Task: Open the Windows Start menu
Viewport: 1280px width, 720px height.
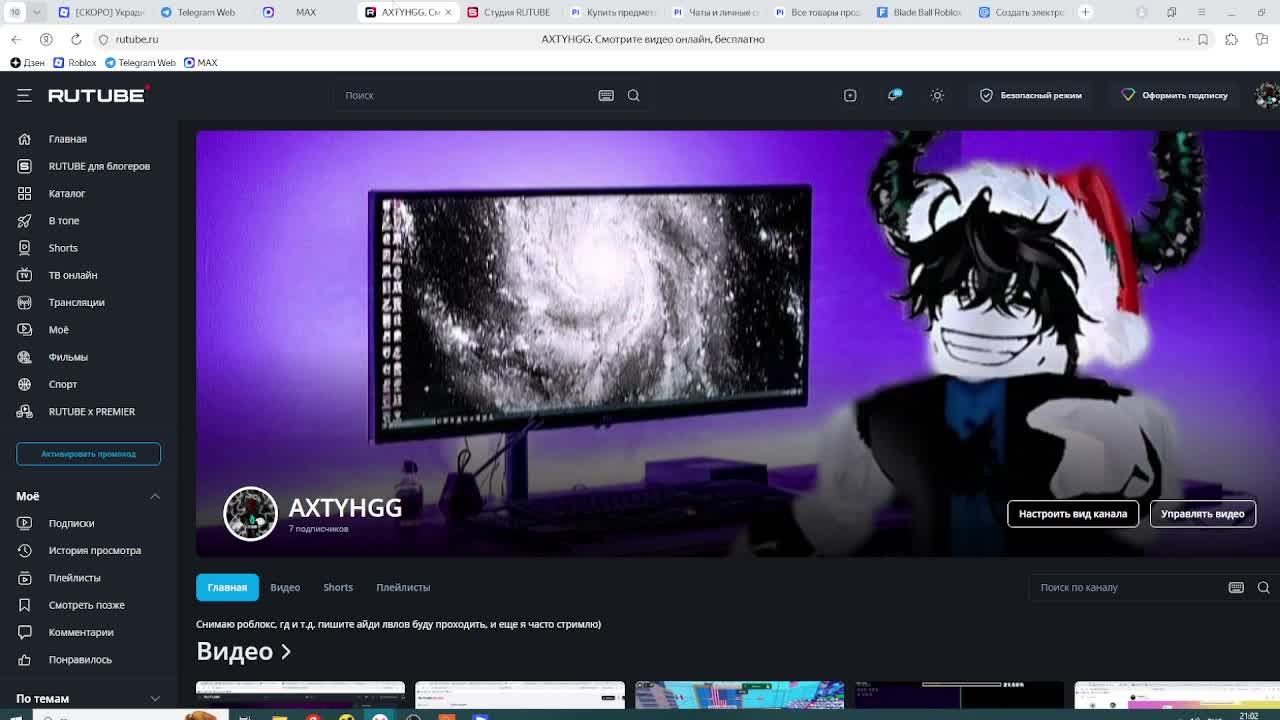Action: 15,716
